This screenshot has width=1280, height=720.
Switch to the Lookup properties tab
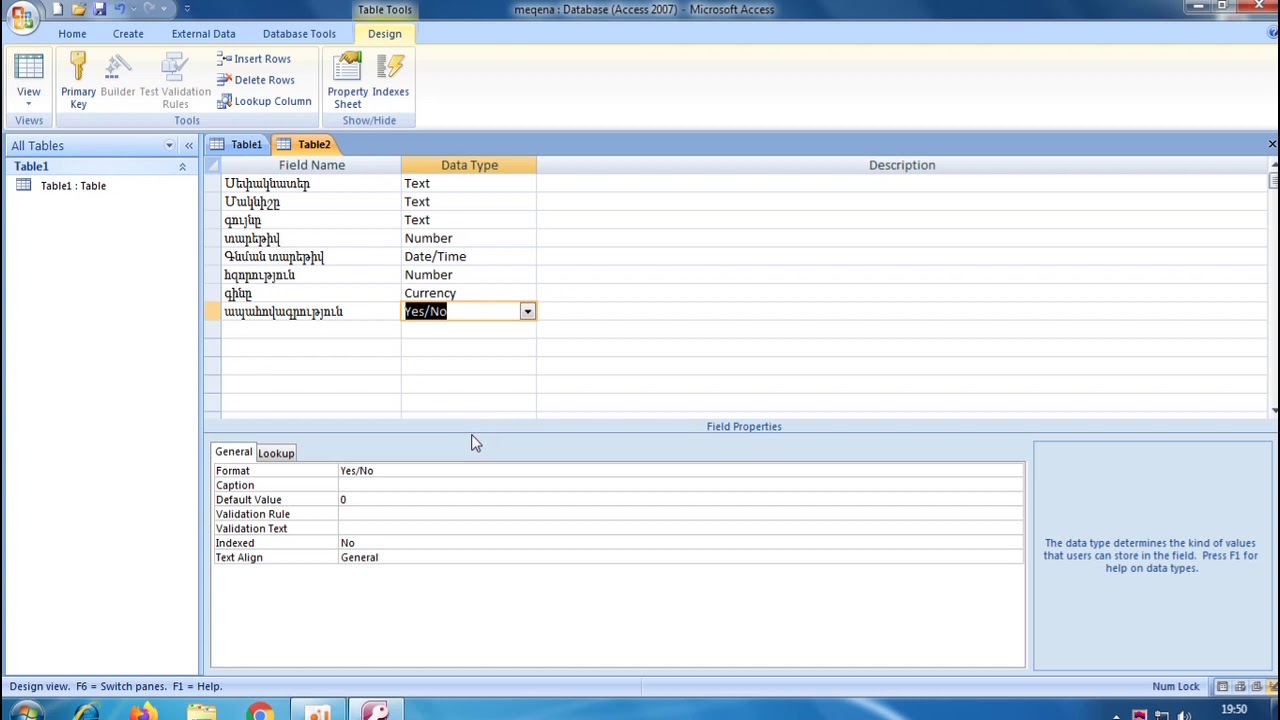pos(276,454)
